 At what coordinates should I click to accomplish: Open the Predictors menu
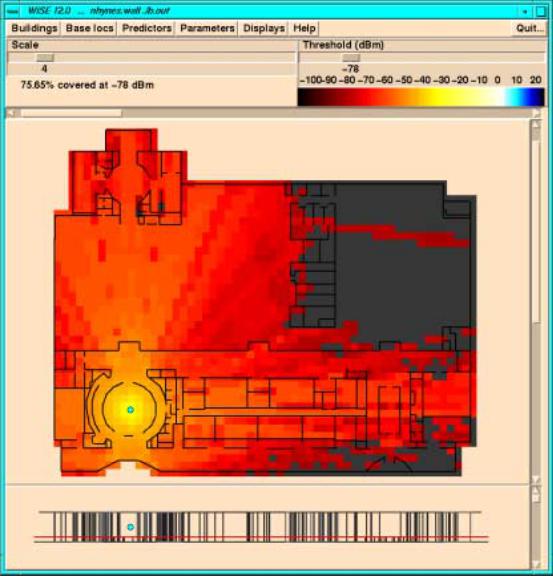pyautogui.click(x=147, y=28)
